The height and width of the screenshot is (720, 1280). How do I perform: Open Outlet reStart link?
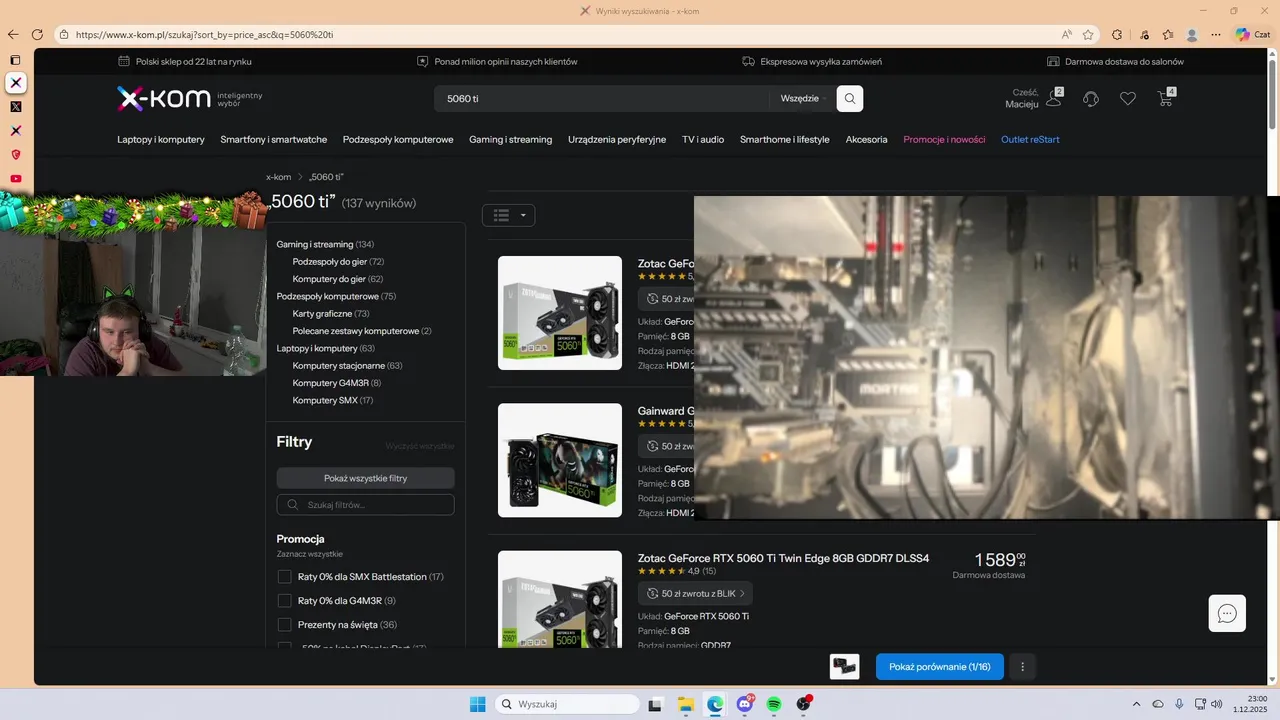(1030, 140)
